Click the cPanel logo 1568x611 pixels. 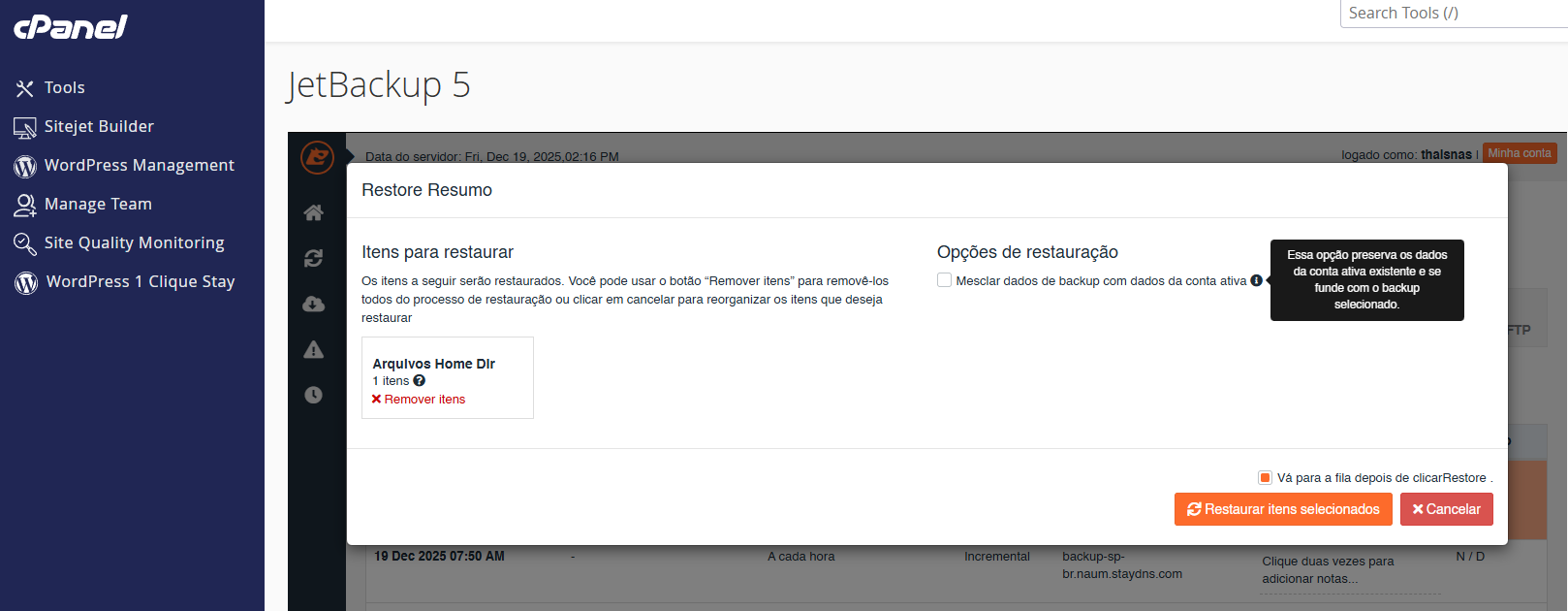pyautogui.click(x=70, y=26)
